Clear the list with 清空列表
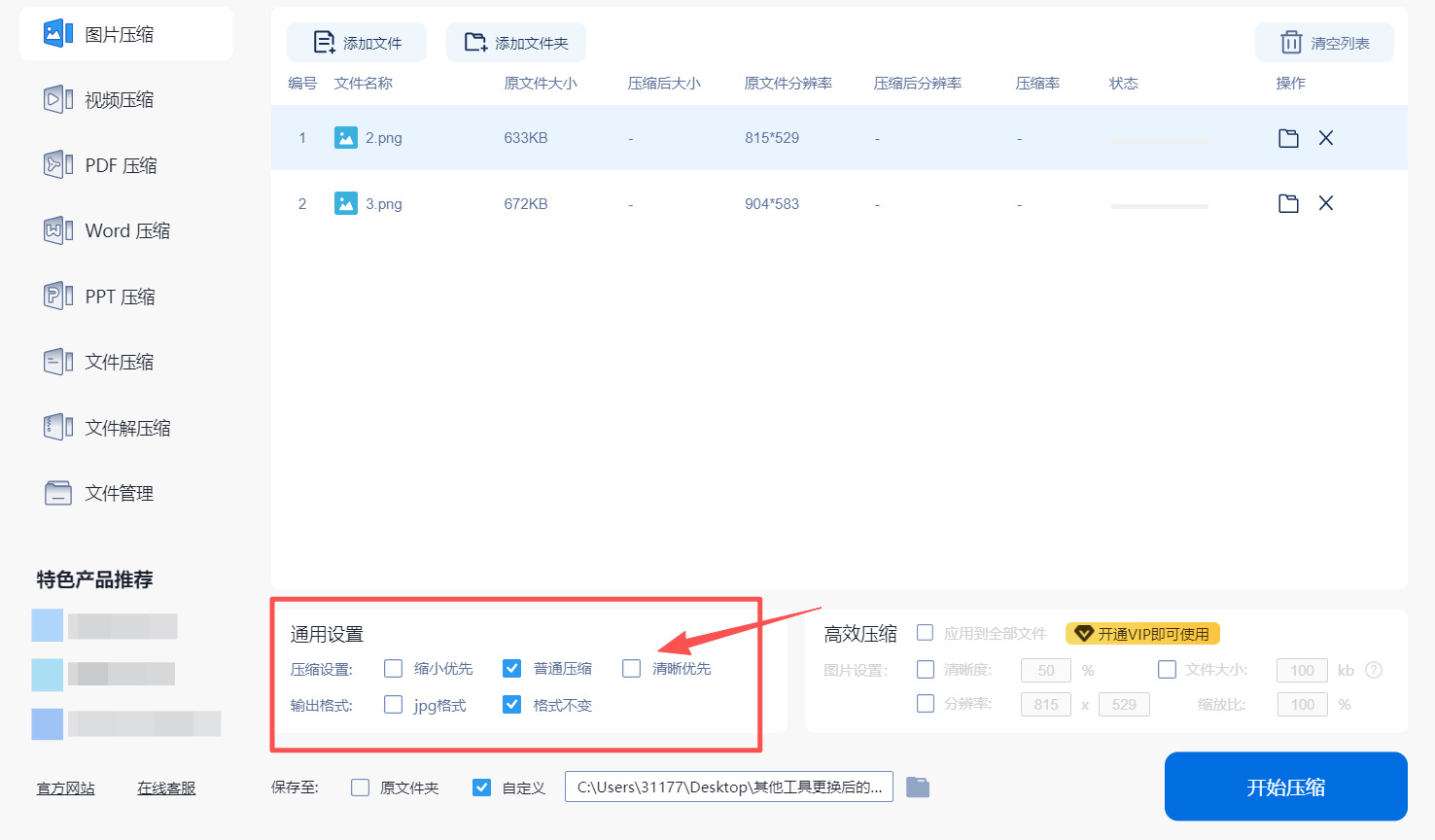 click(1324, 43)
